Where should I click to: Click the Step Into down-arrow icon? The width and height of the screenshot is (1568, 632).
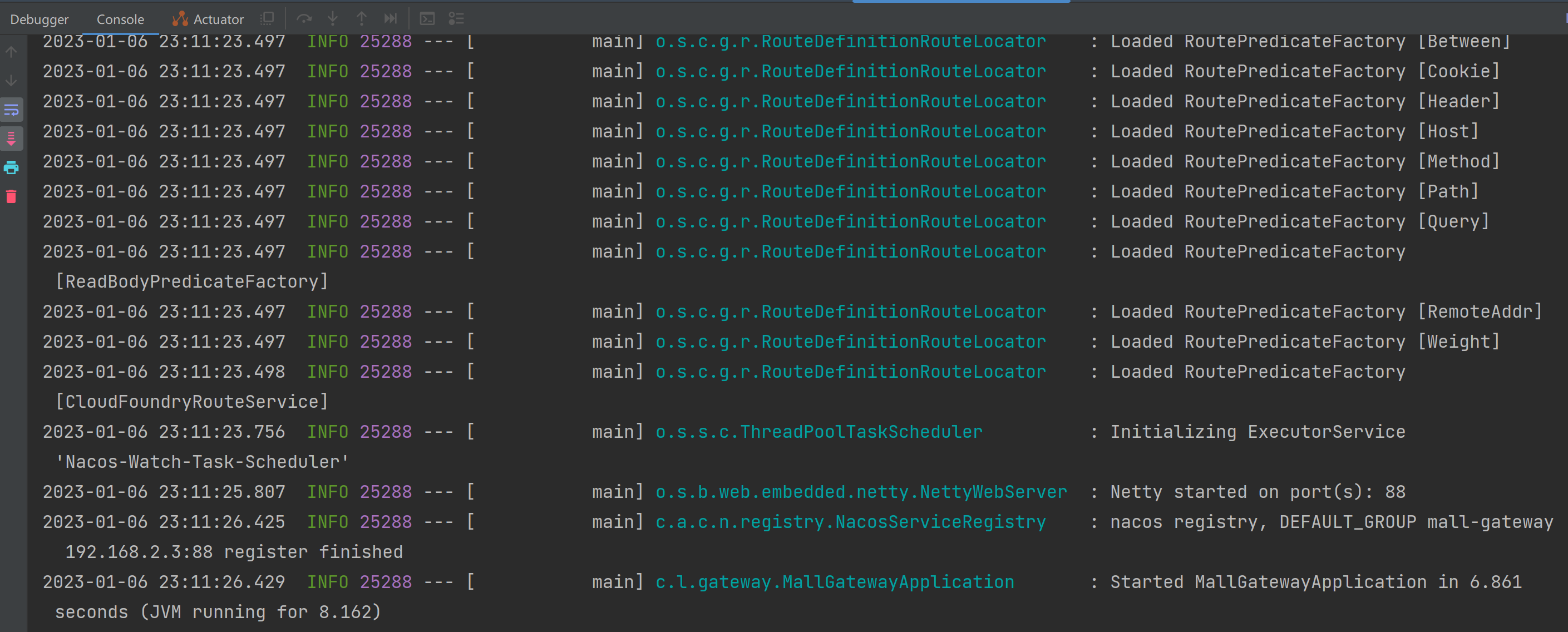332,19
